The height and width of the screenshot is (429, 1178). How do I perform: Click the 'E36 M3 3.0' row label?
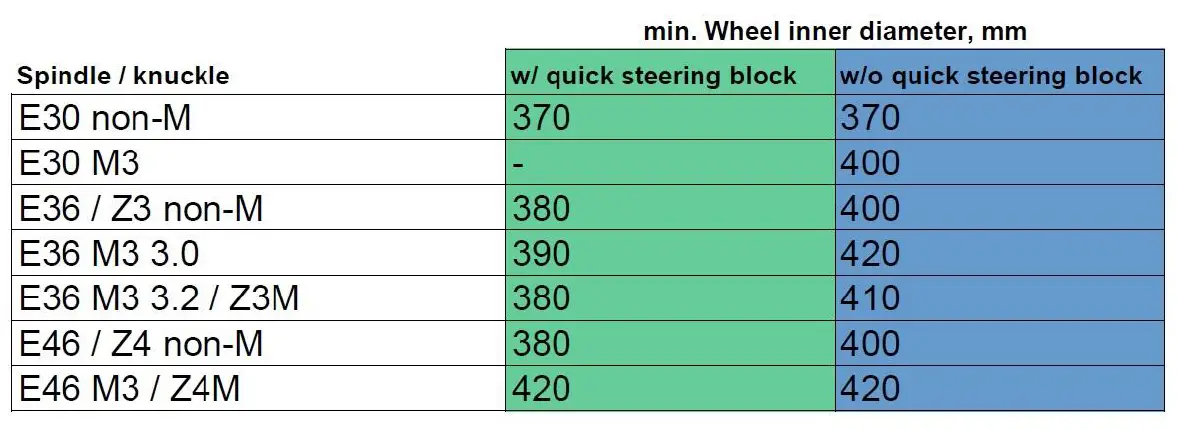pos(109,253)
